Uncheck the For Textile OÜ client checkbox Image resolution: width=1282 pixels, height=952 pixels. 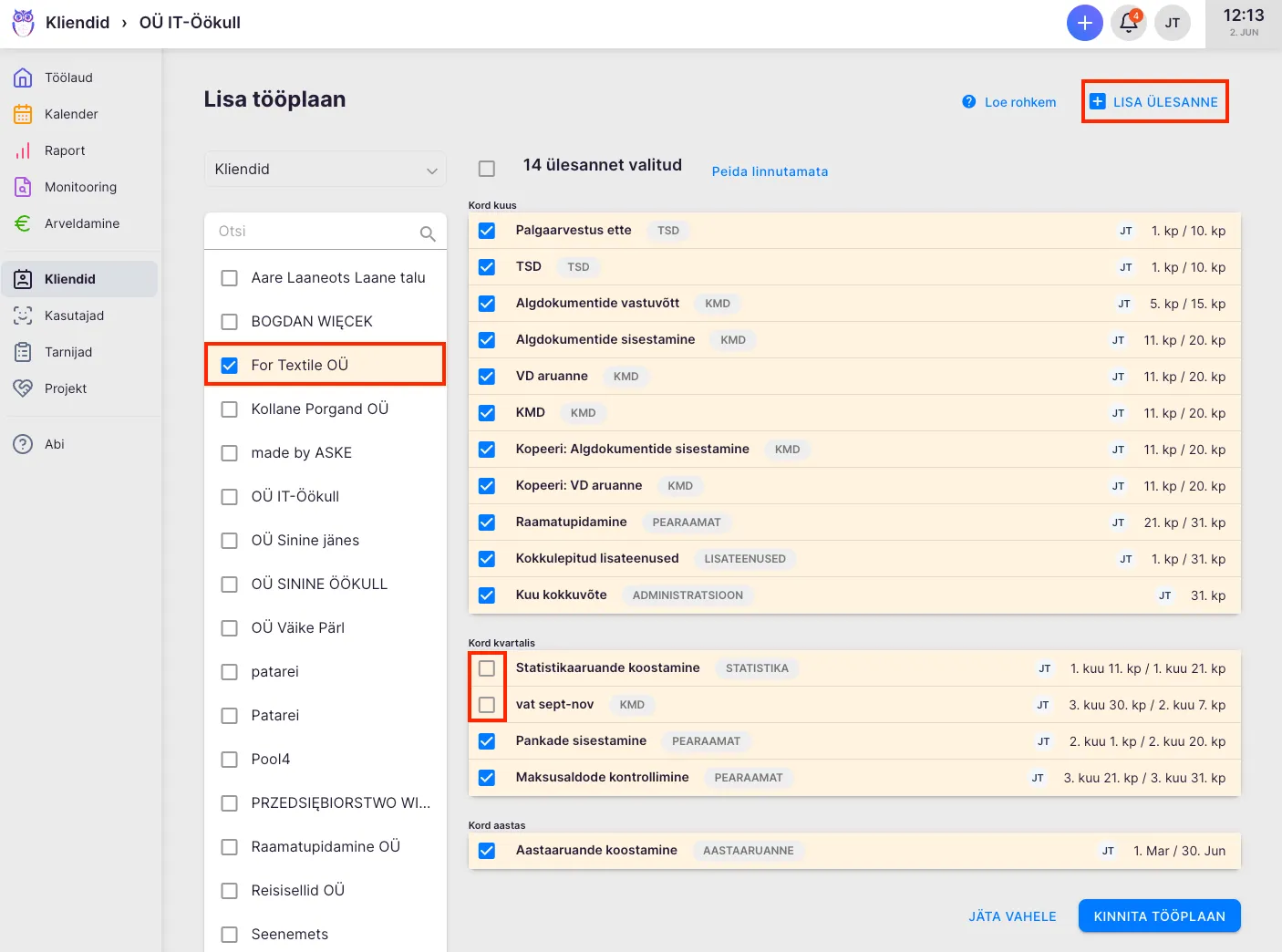pos(230,366)
